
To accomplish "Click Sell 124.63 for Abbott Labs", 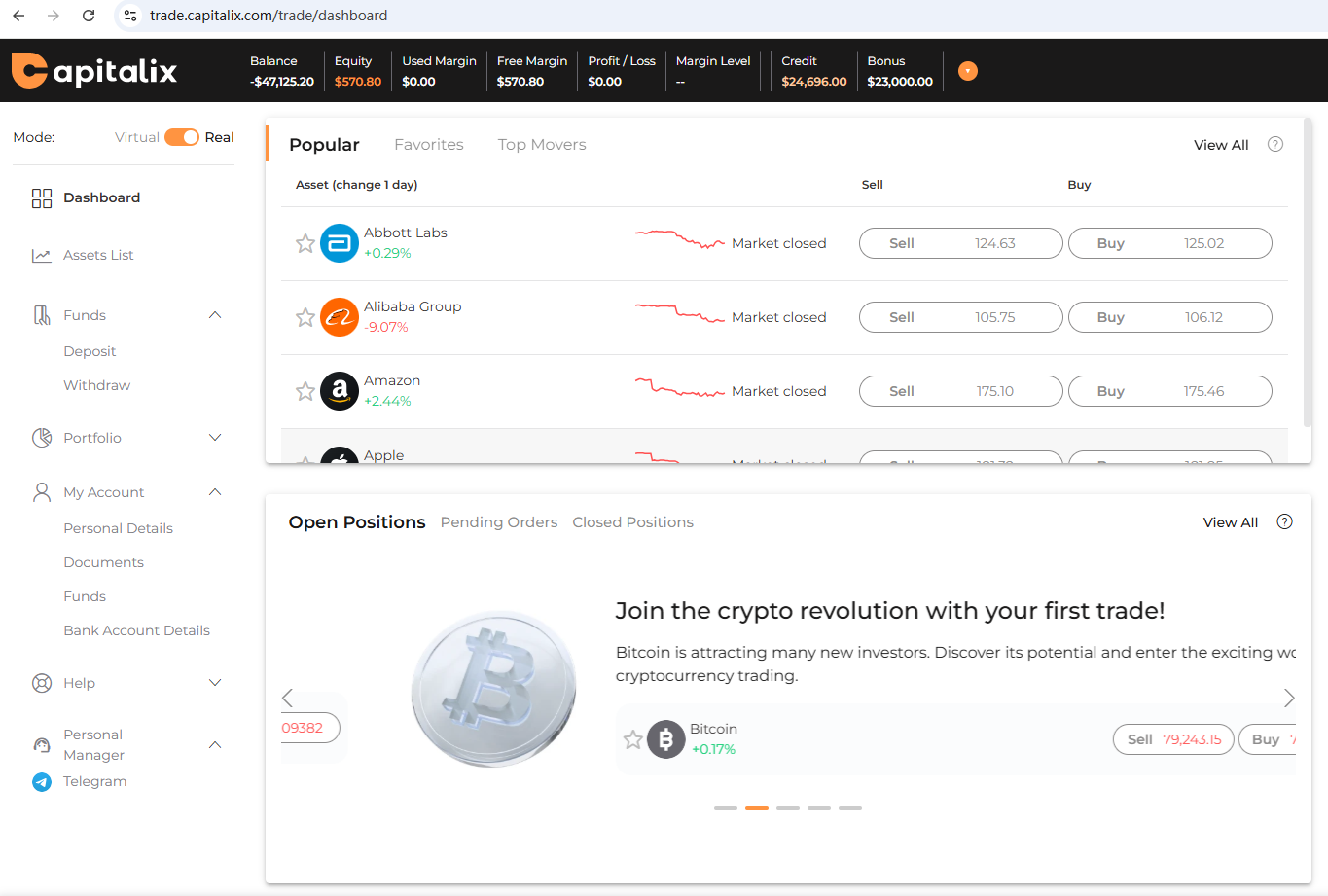I will pyautogui.click(x=961, y=243).
